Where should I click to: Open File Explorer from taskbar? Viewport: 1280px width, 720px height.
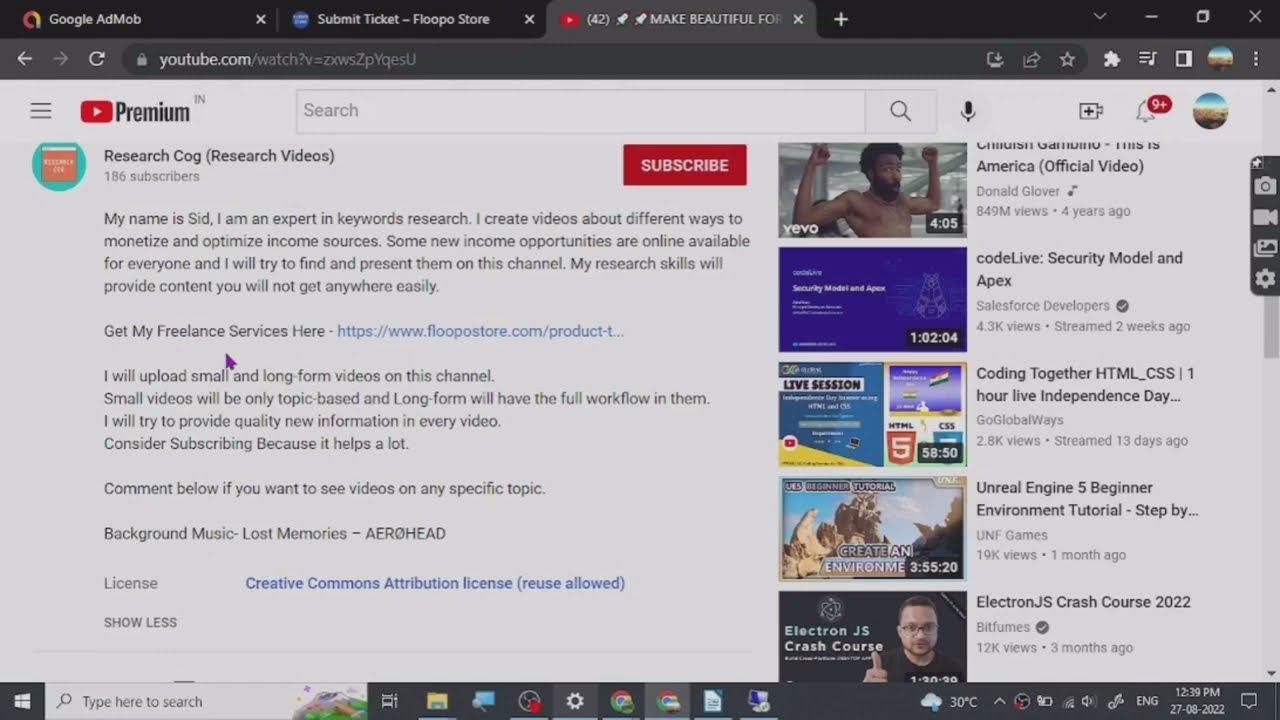click(437, 701)
